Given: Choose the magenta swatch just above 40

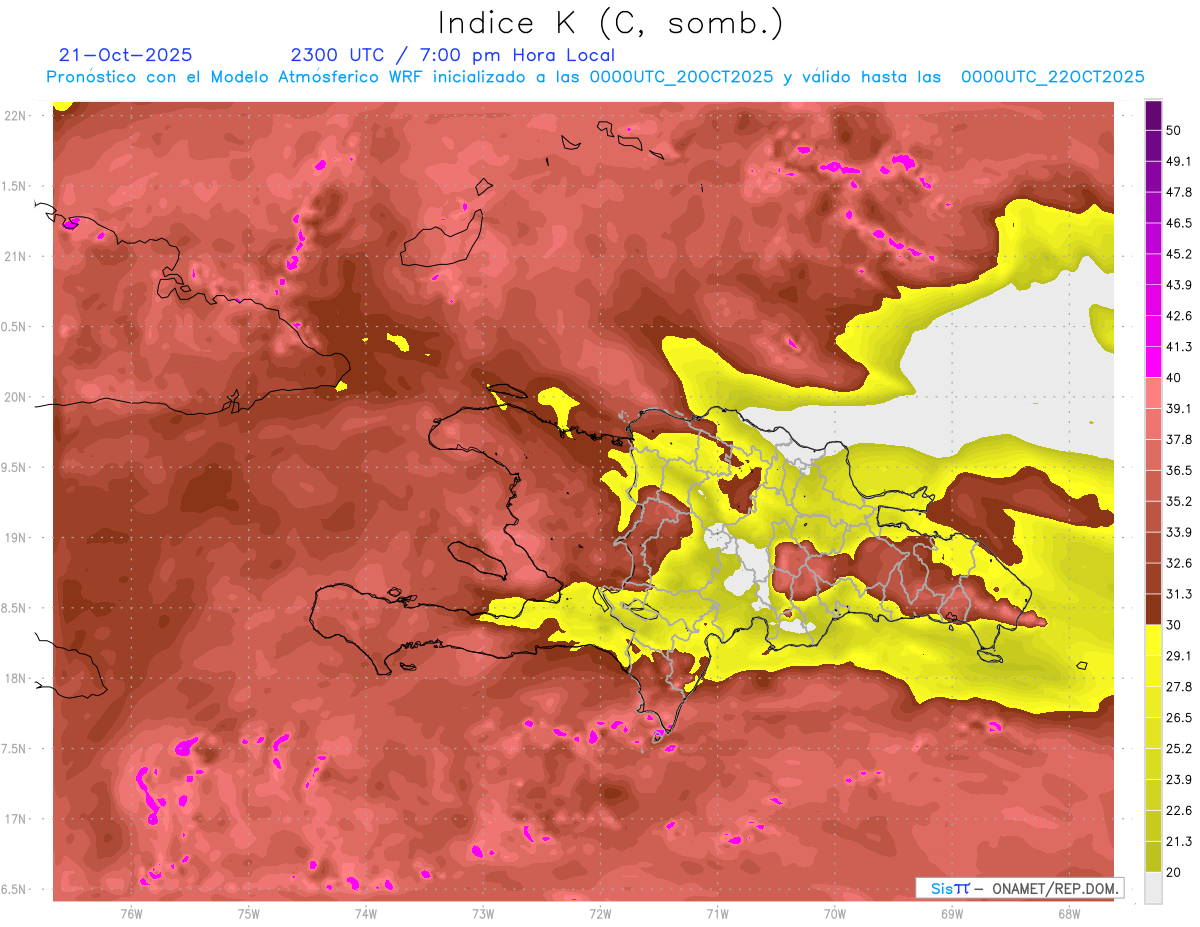Looking at the screenshot, I should [x=1153, y=361].
